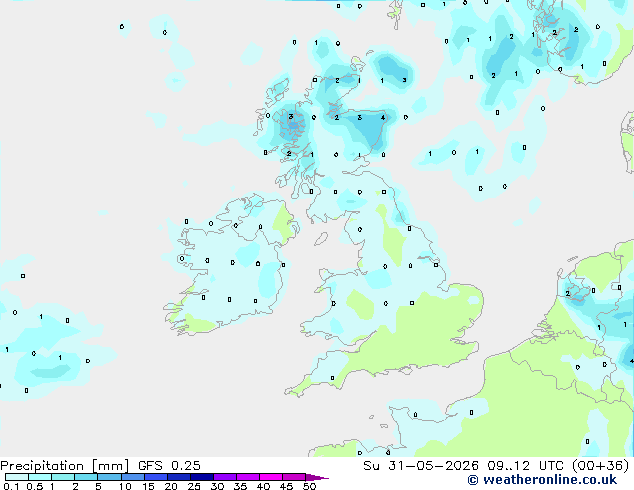Pick the 5–10 mm legend color box
The height and width of the screenshot is (490, 634).
click(x=109, y=477)
